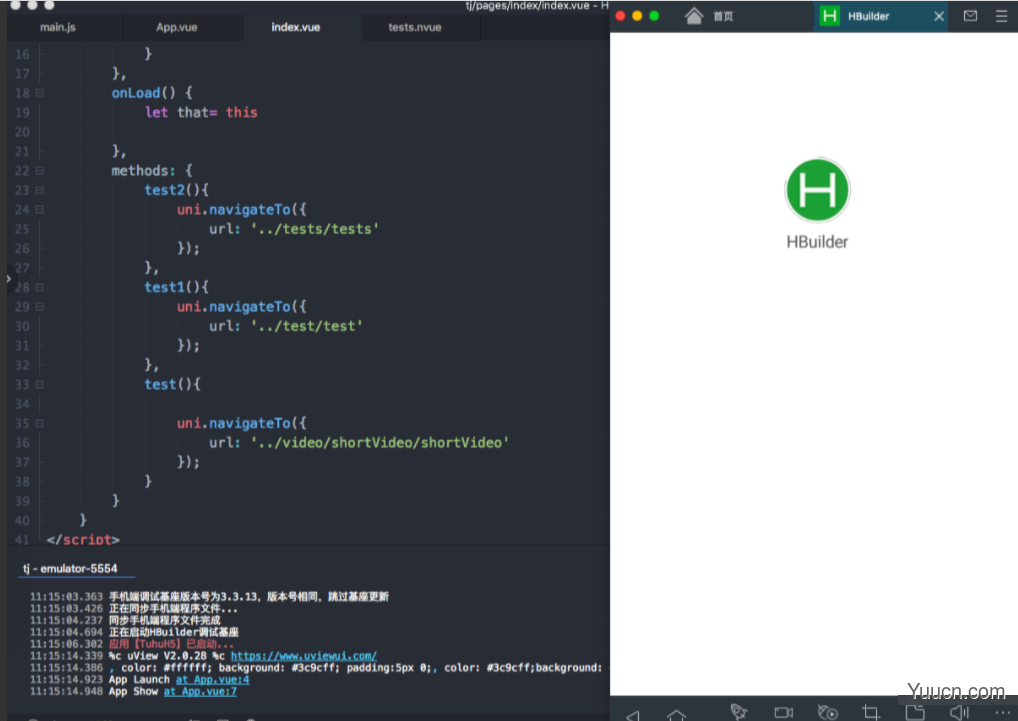Switch to the main.js editor tab

(x=58, y=27)
